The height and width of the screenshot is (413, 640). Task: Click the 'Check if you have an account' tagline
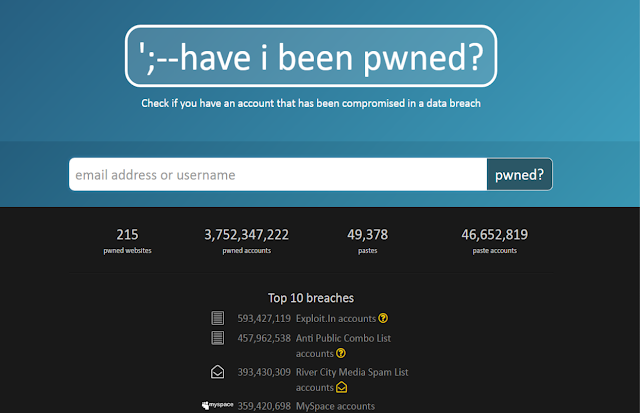click(x=311, y=103)
